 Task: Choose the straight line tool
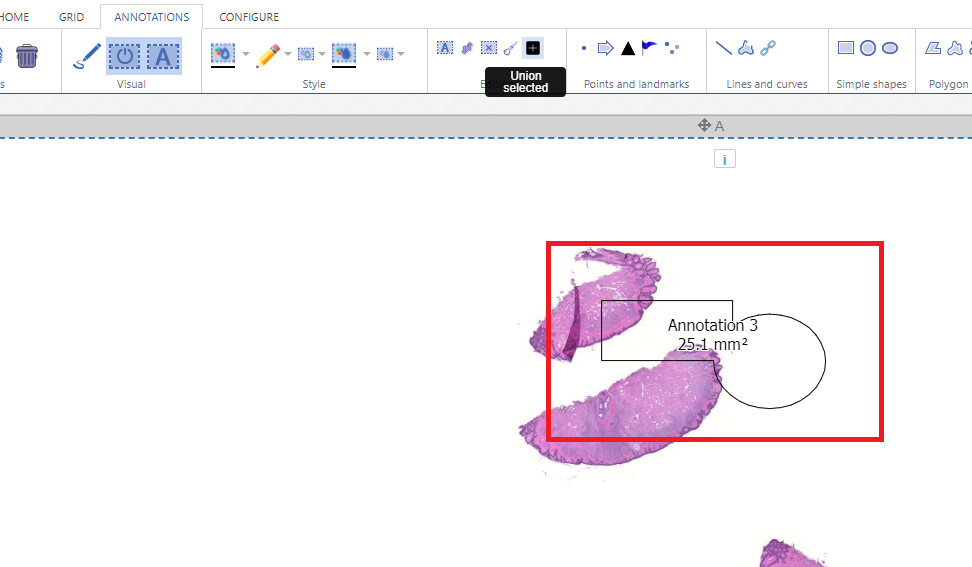(723, 48)
